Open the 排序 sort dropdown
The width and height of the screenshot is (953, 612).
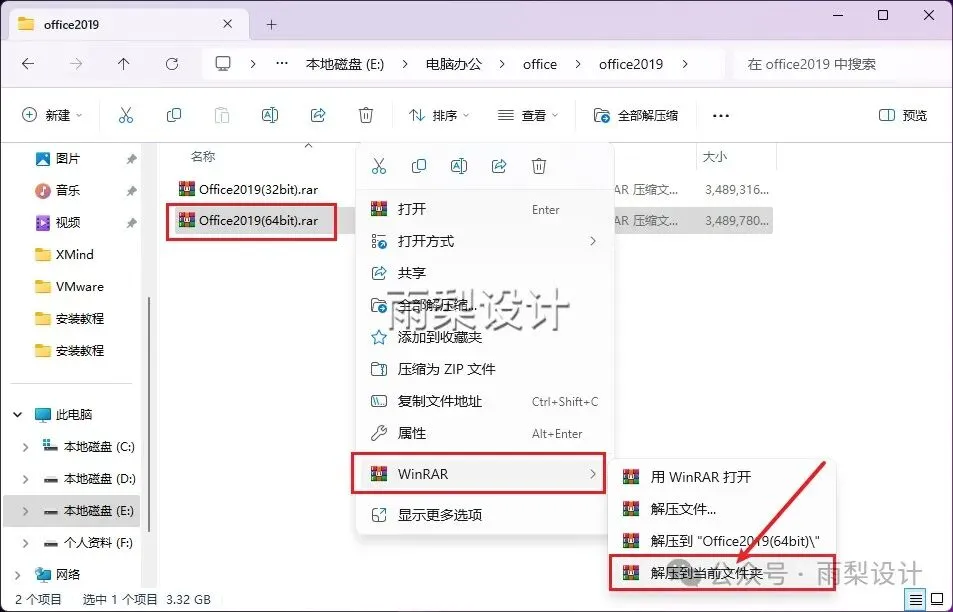(439, 115)
